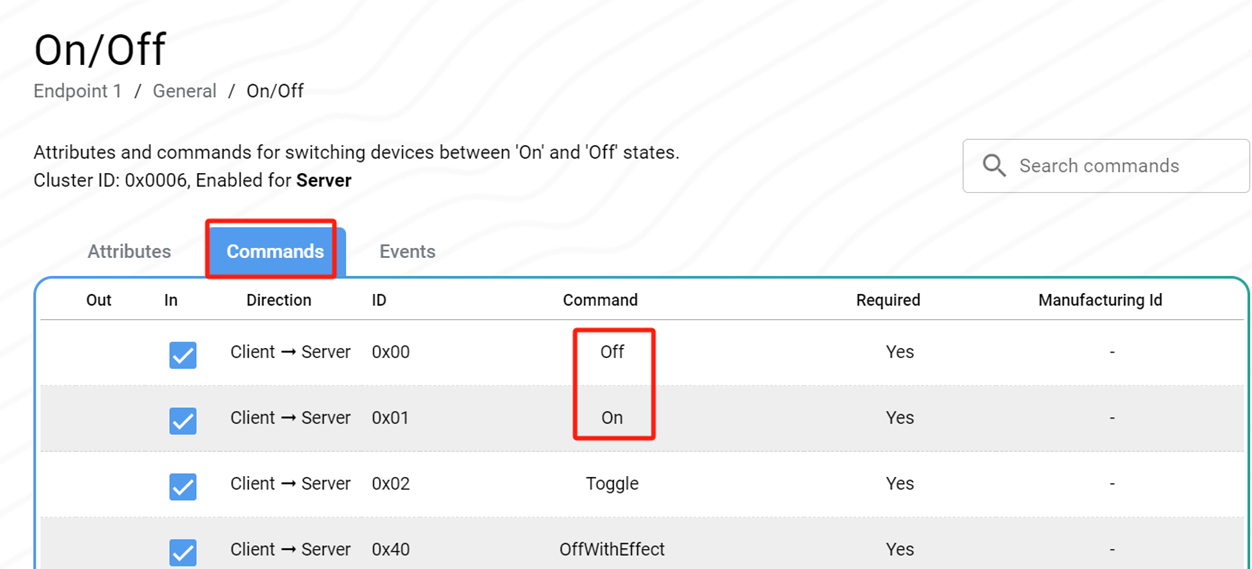The width and height of the screenshot is (1252, 569).
Task: Click the ID column header
Action: click(x=379, y=300)
